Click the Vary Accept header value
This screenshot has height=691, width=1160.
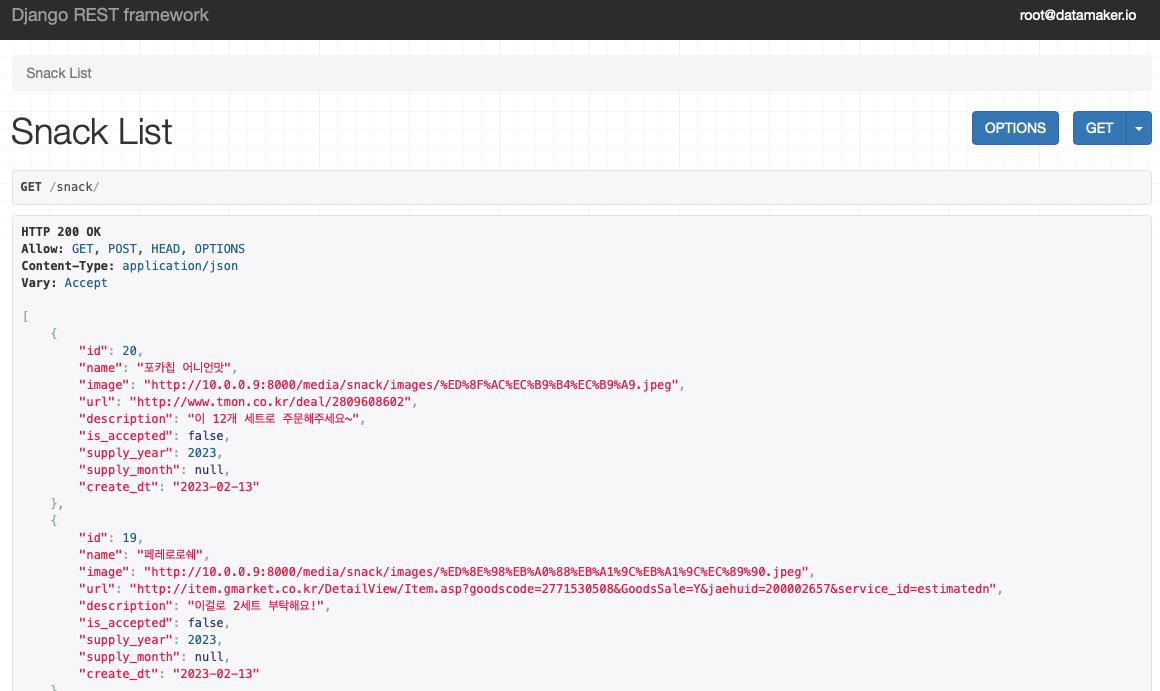tap(86, 283)
